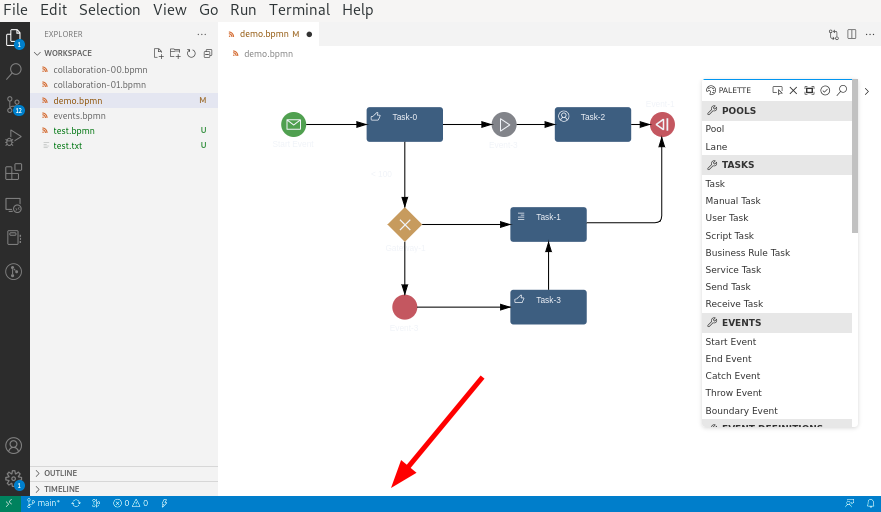Switch to the demo.bpmn editor tab
The height and width of the screenshot is (512, 881).
(269, 34)
